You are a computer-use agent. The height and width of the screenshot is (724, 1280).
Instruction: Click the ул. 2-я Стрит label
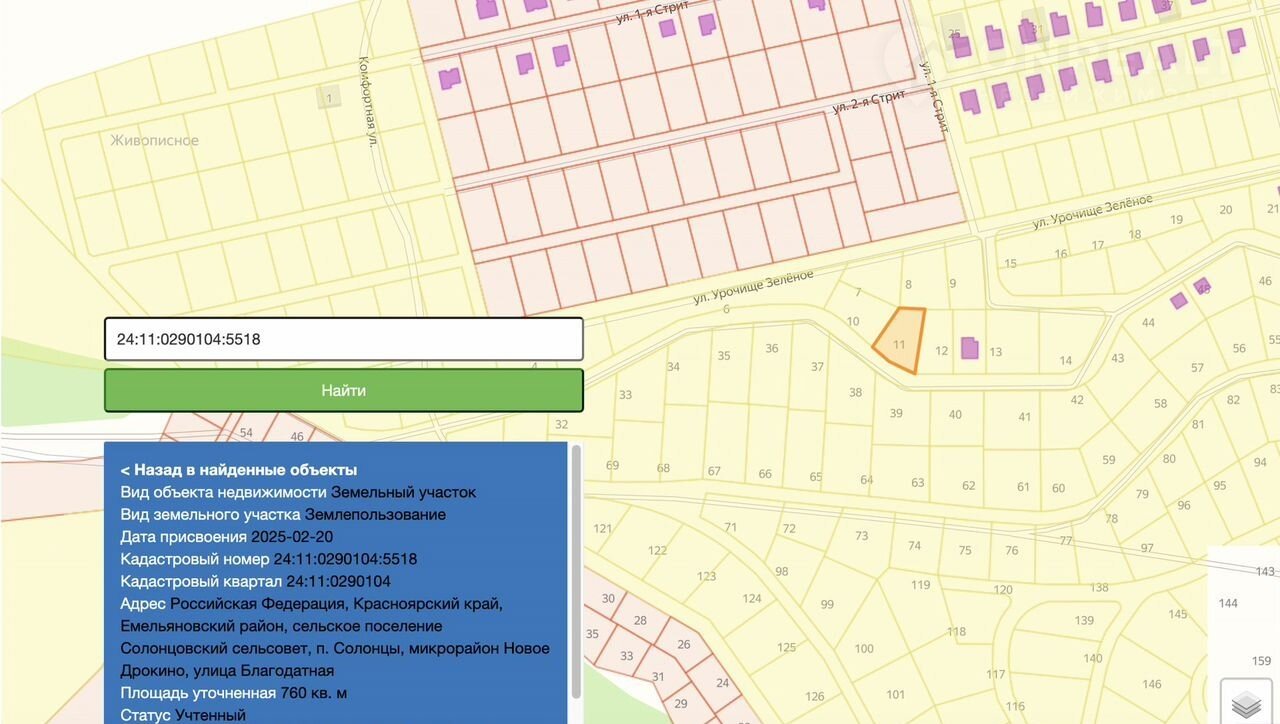point(868,101)
